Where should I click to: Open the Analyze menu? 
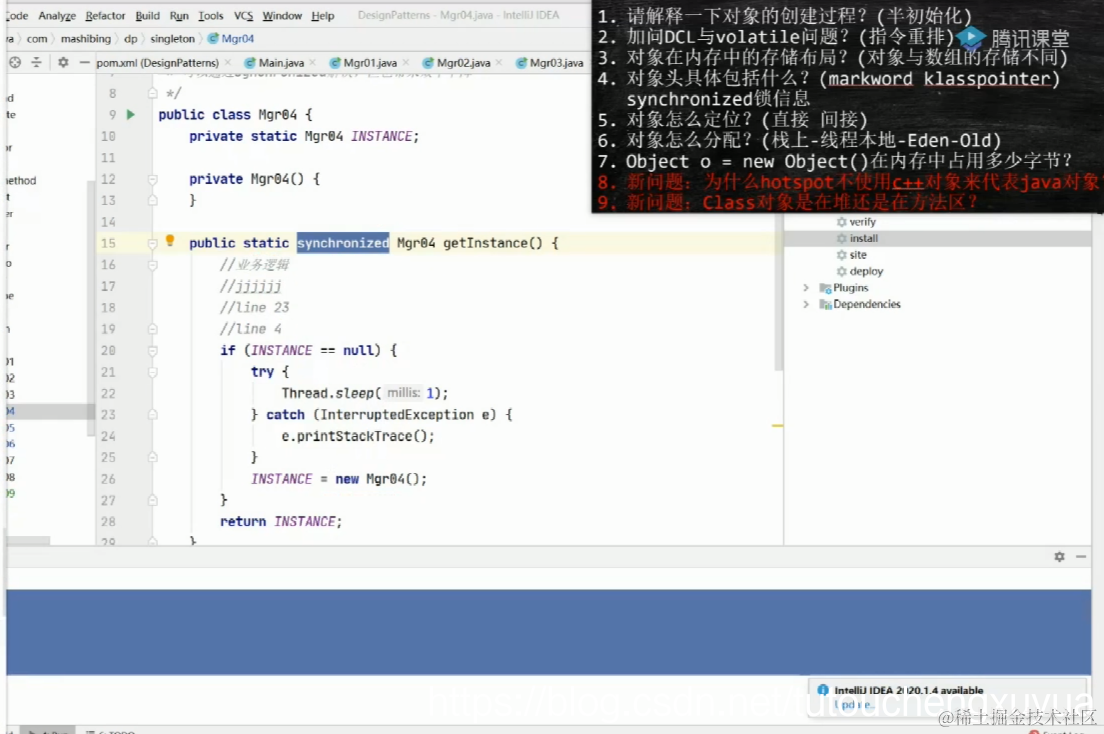[x=57, y=15]
